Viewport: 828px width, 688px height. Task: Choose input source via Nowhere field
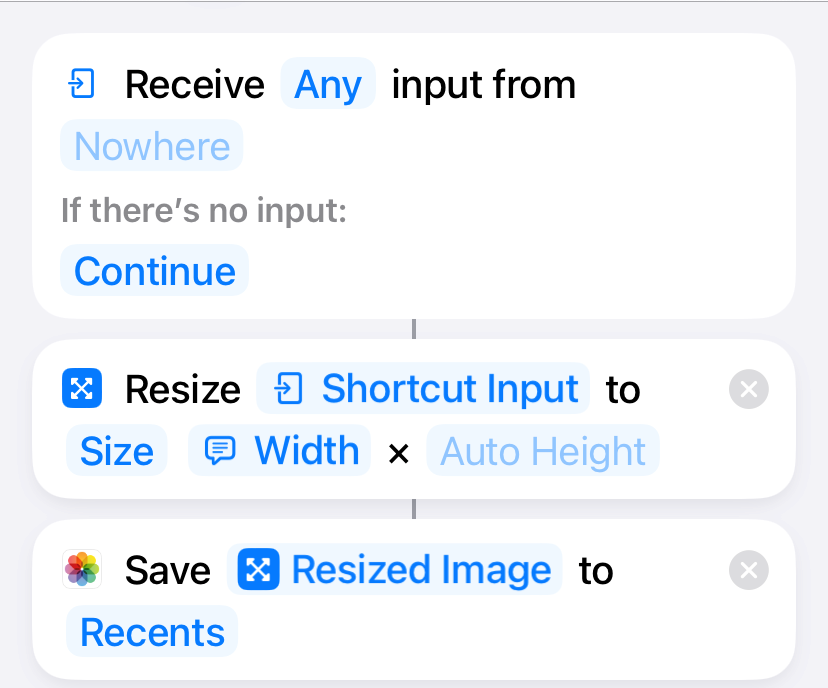(152, 146)
